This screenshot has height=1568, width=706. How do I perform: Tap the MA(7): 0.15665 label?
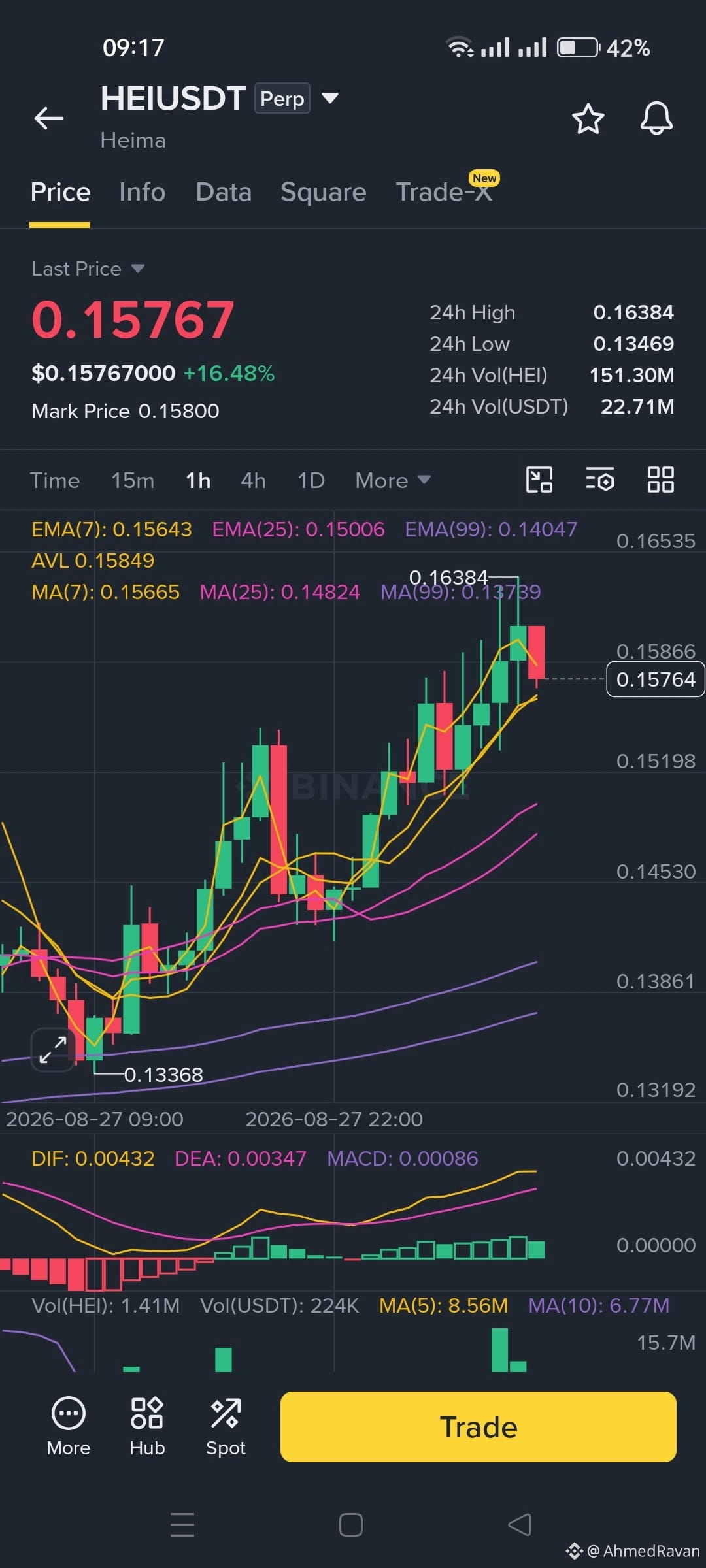[x=105, y=592]
